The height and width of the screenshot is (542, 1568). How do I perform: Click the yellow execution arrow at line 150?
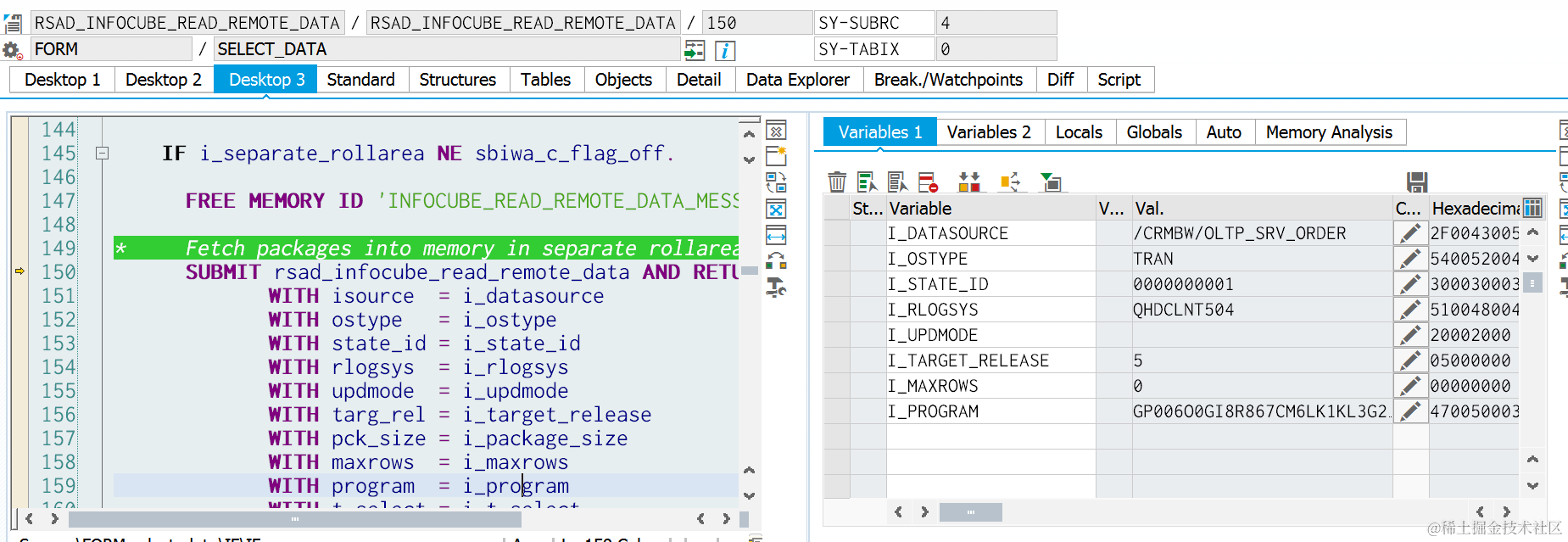(20, 271)
